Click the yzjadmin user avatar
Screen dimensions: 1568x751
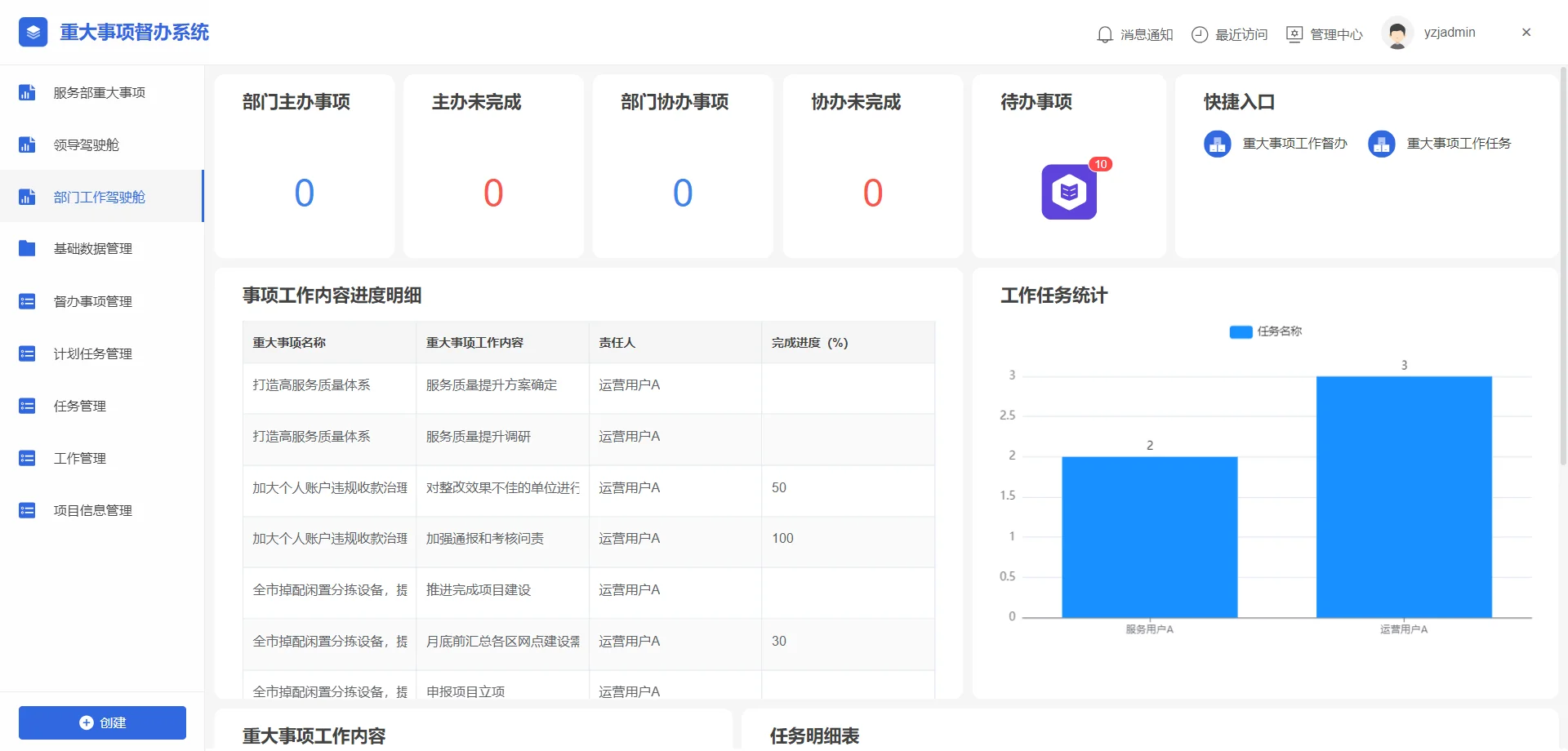pyautogui.click(x=1397, y=33)
